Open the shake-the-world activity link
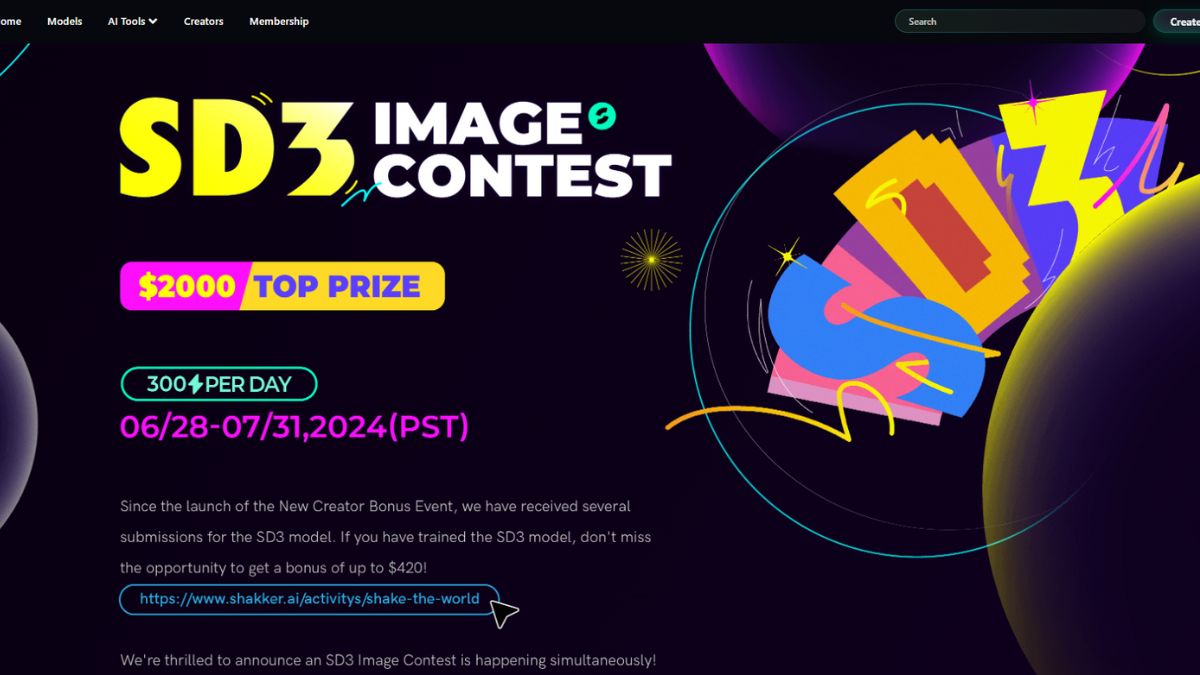 click(309, 599)
